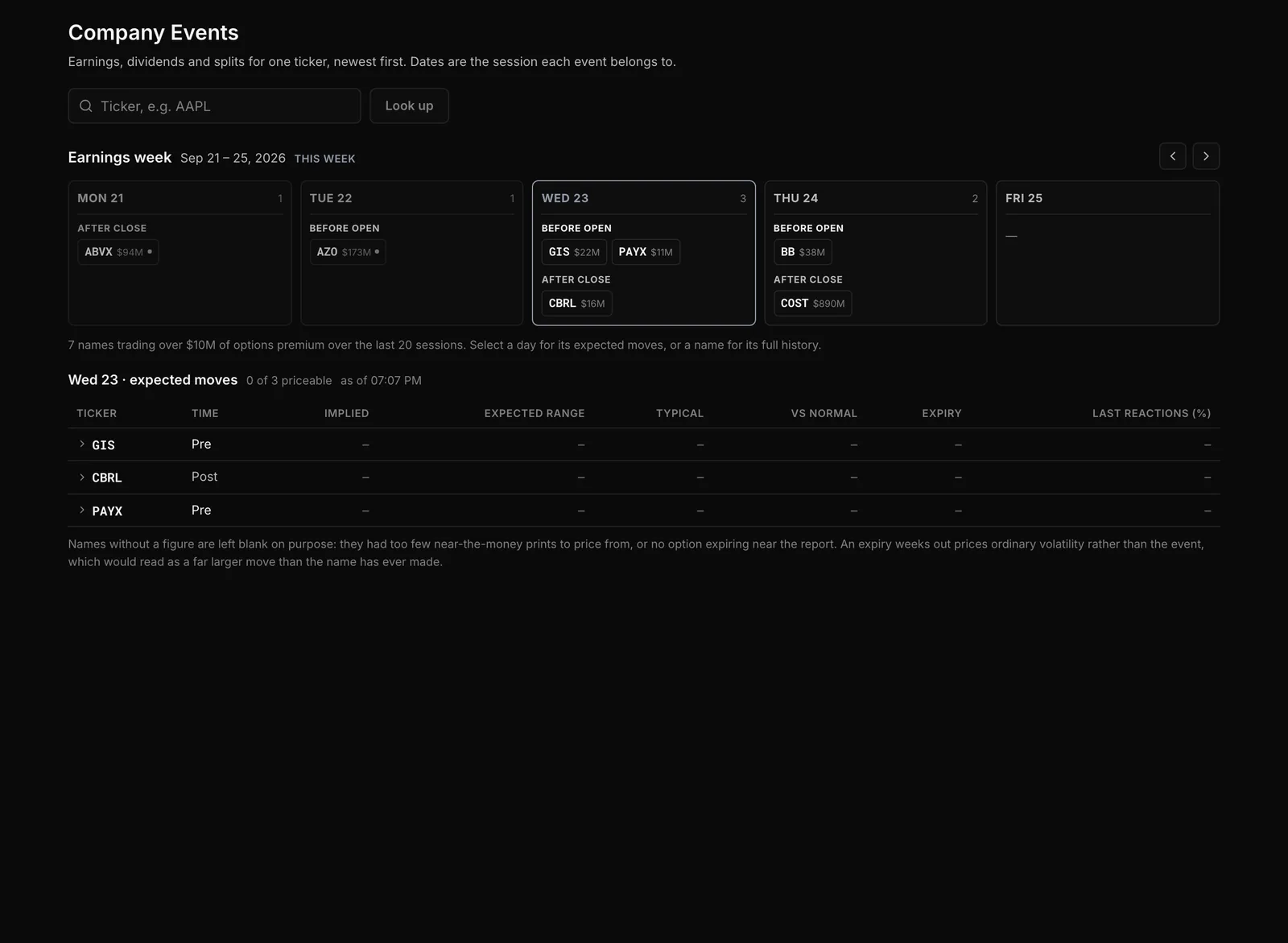Screen dimensions: 1288x943
Task: Click the IMPLIED column header
Action: pyautogui.click(x=347, y=413)
